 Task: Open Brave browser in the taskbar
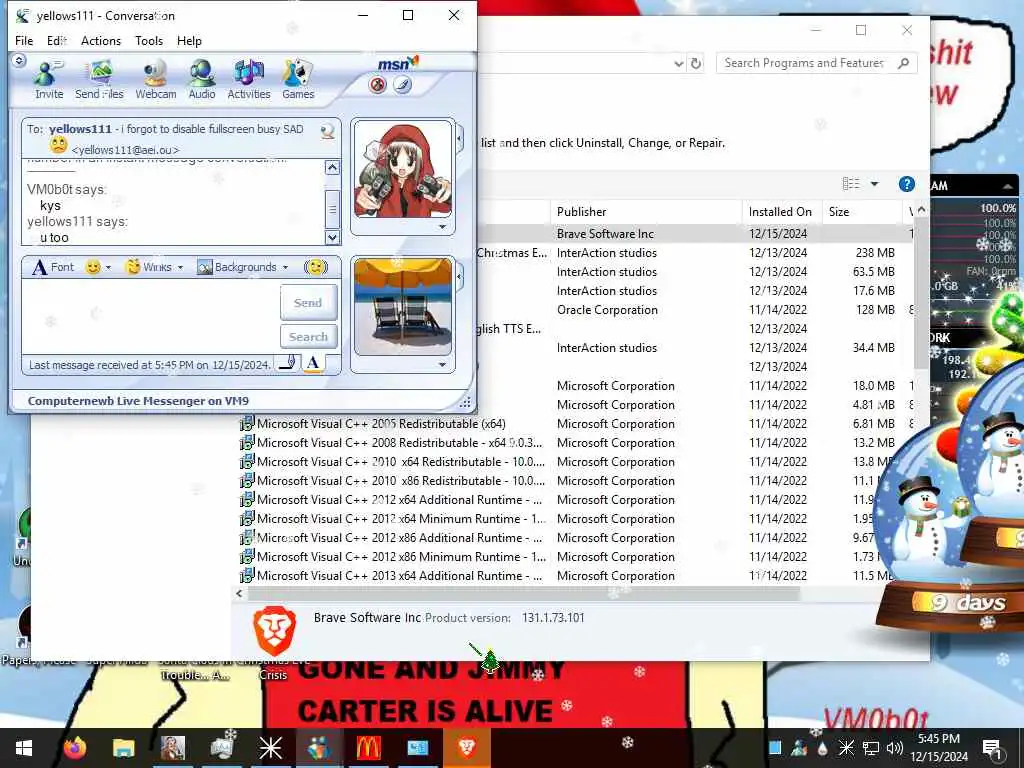pyautogui.click(x=466, y=748)
